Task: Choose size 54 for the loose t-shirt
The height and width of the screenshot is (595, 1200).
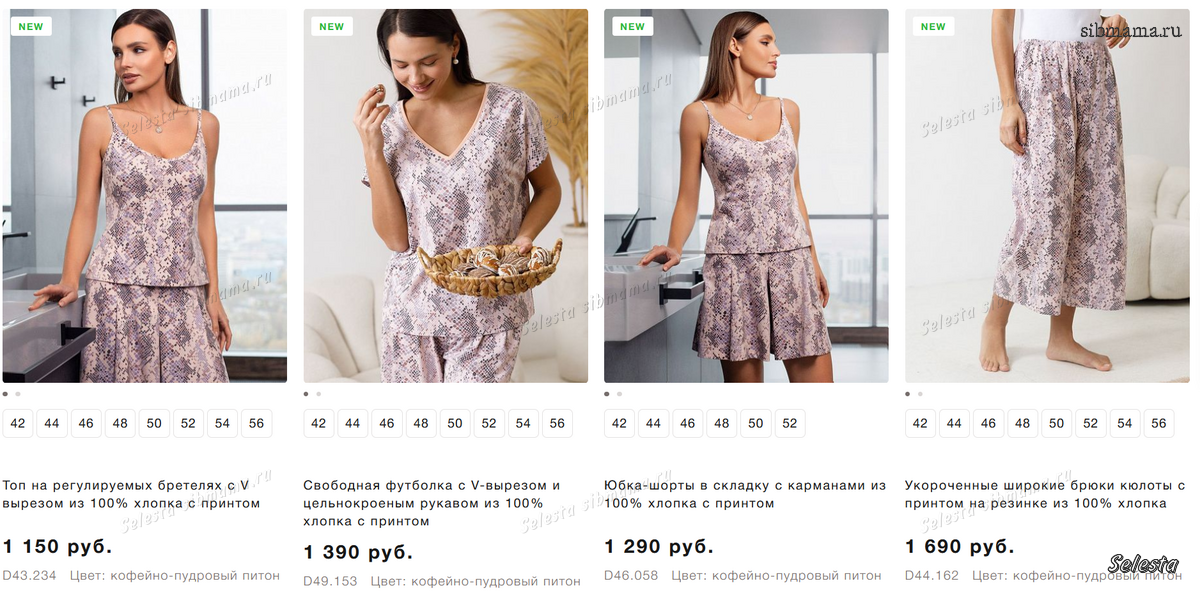Action: [523, 423]
